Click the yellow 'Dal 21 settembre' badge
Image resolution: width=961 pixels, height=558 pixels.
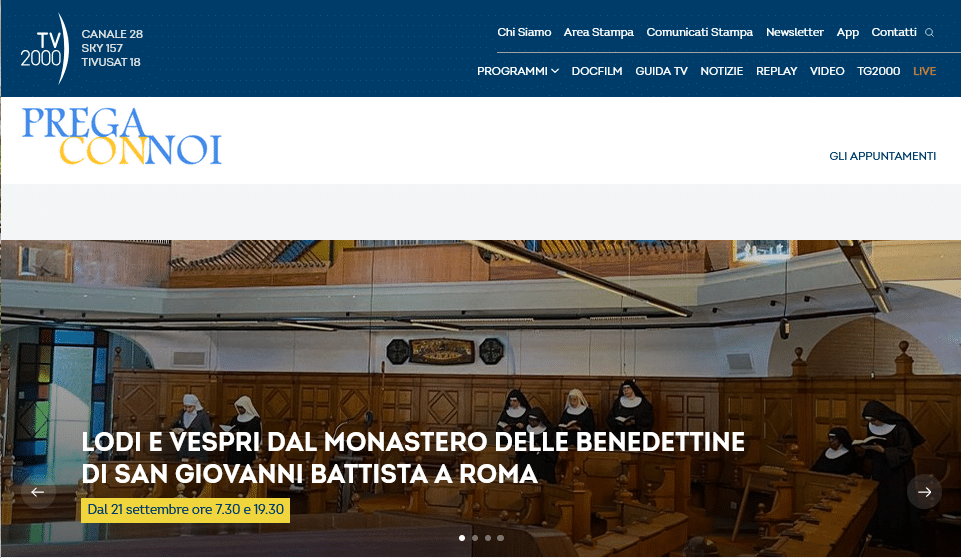point(185,510)
